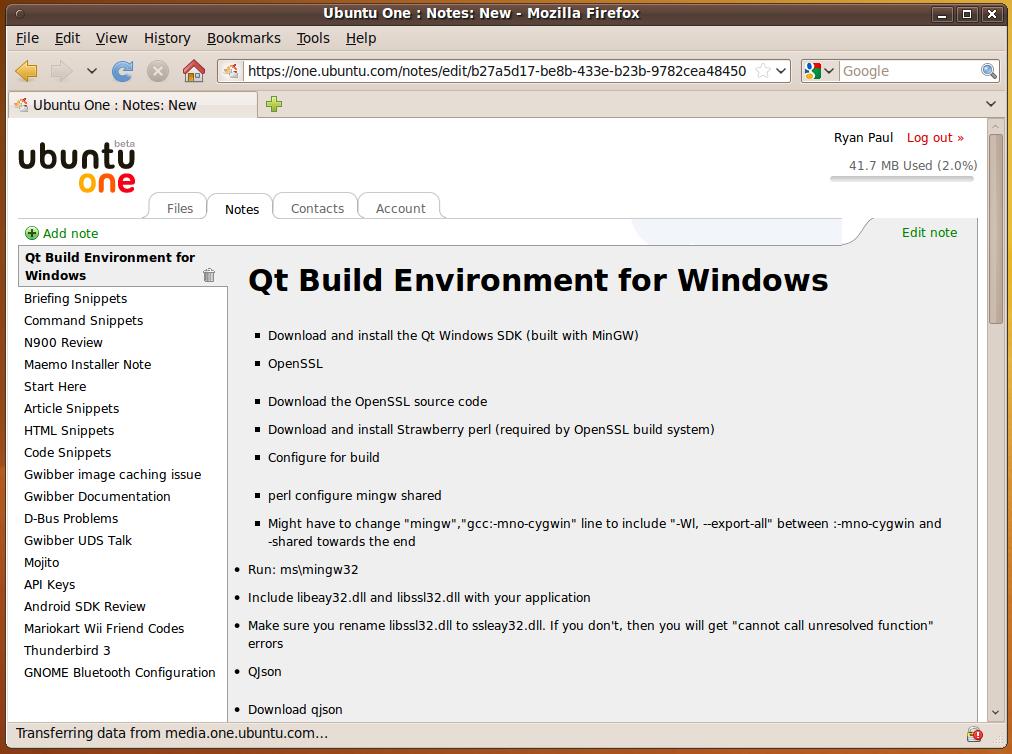The image size is (1012, 754).
Task: Open the back/forward history dropdown arrow
Action: [92, 71]
